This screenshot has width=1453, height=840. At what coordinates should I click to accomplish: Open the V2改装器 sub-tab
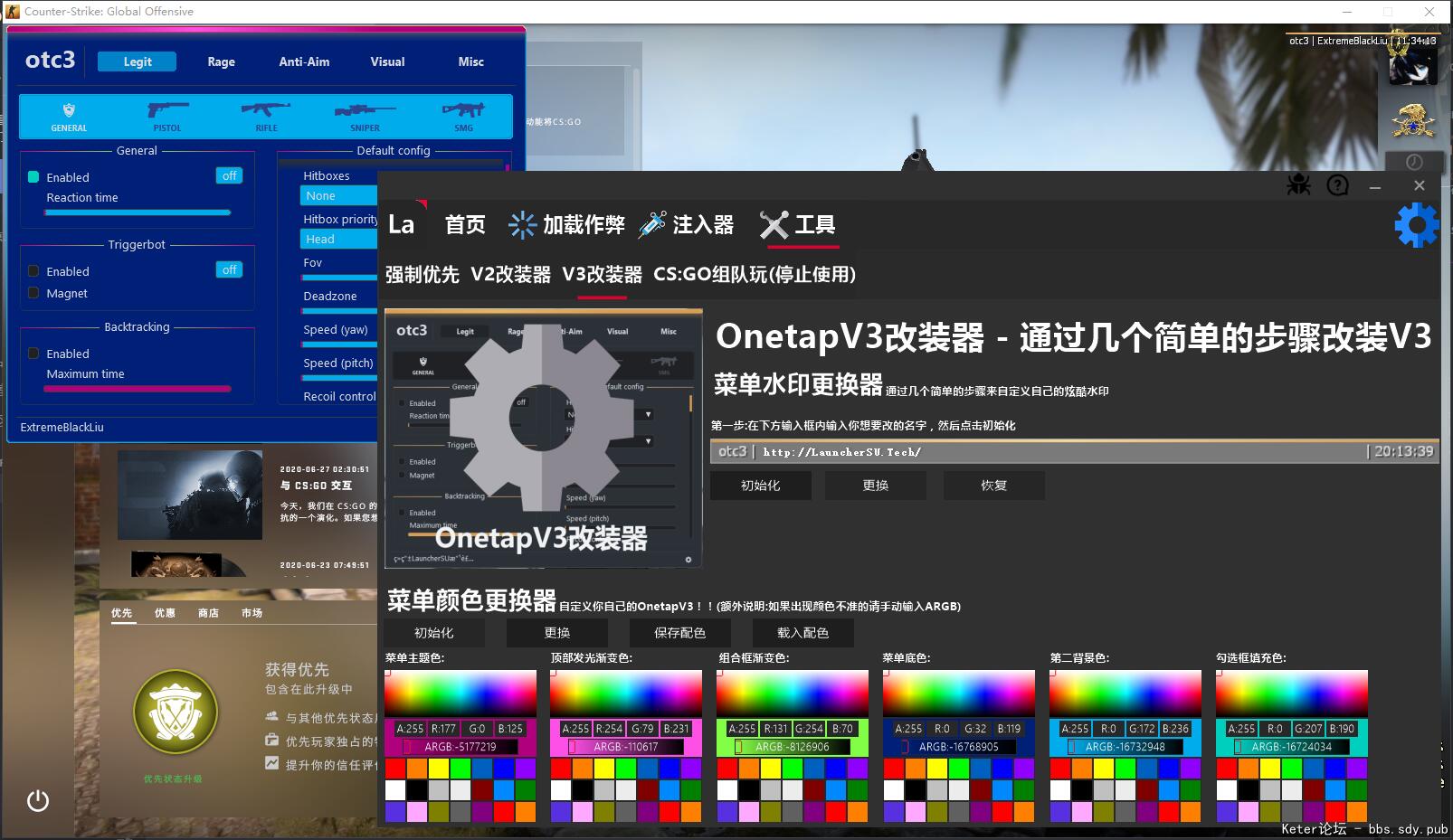click(511, 274)
